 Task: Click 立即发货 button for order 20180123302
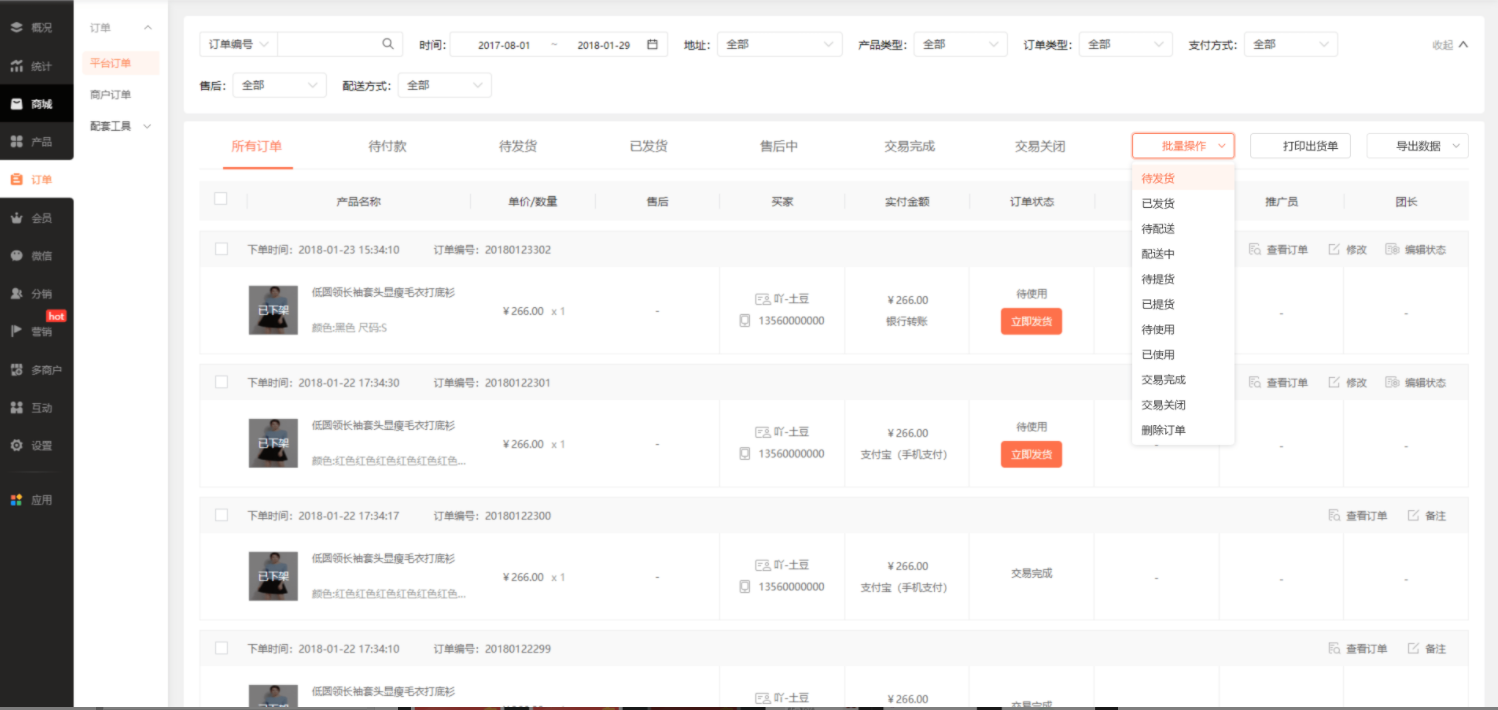coord(1031,321)
